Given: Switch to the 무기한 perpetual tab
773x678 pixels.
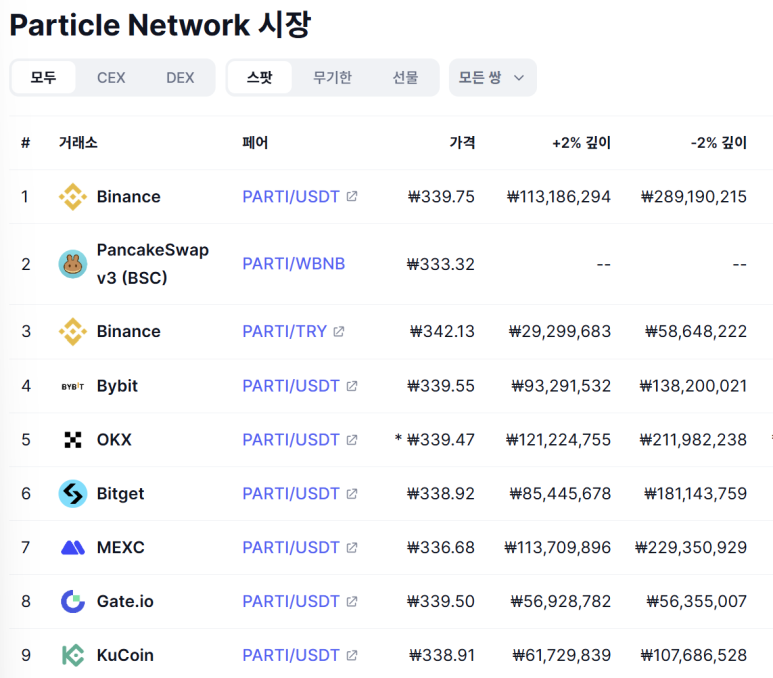Looking at the screenshot, I should coord(332,77).
